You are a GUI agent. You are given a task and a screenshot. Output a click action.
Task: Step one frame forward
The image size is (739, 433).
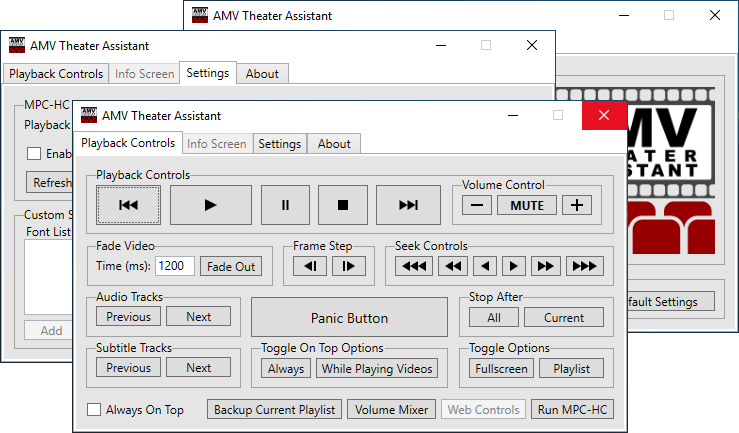coord(348,266)
